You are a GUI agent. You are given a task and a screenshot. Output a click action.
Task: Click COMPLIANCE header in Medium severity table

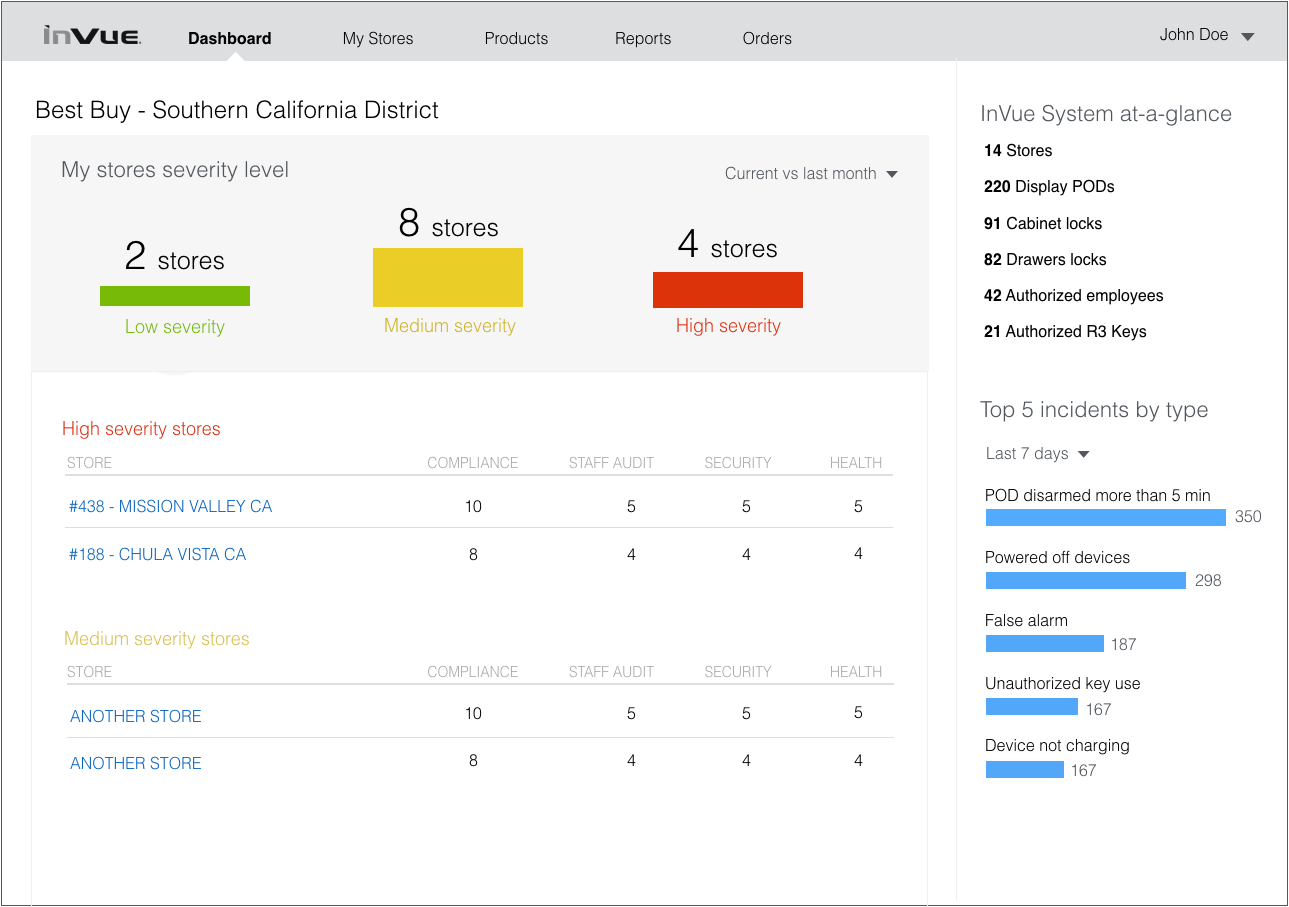pyautogui.click(x=473, y=672)
